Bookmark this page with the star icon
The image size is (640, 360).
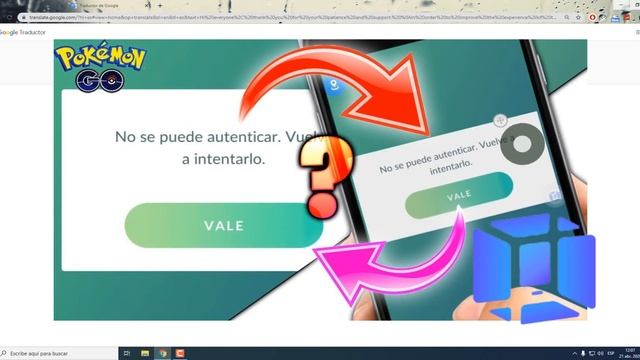[x=578, y=18]
